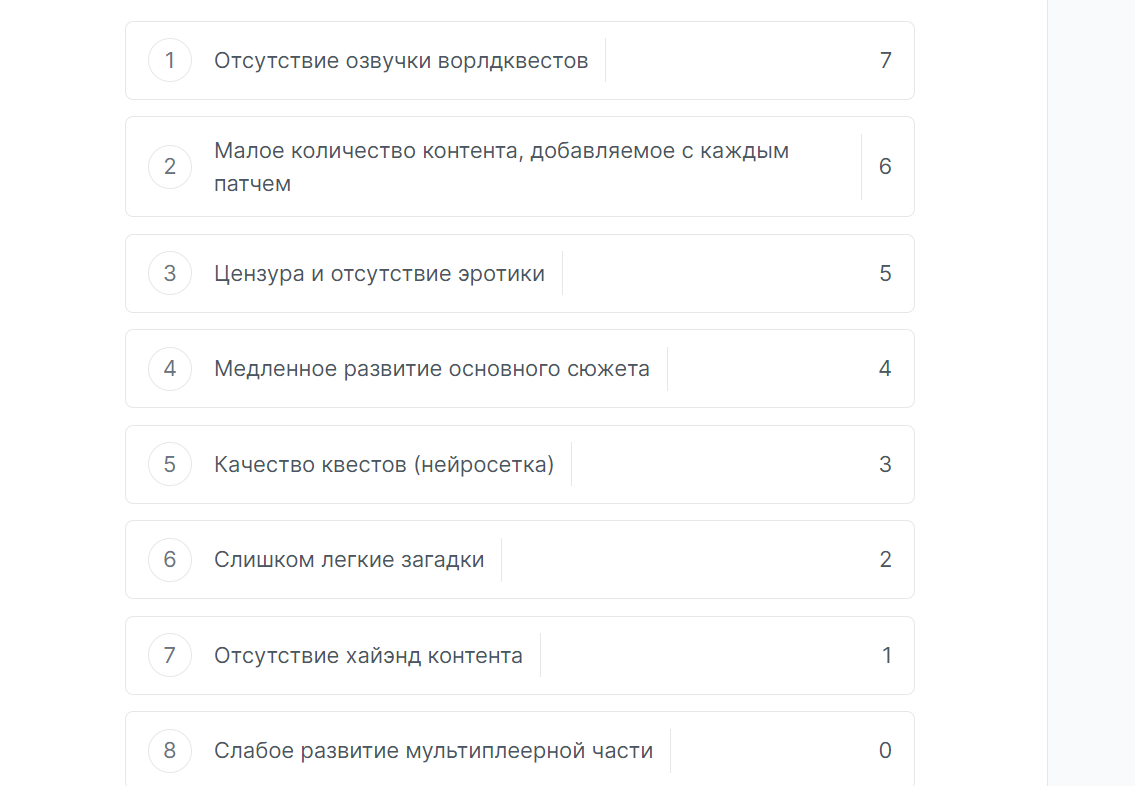Select 'Отсутствие озвучки ворлдквестов' option
The image size is (1135, 786).
point(401,60)
